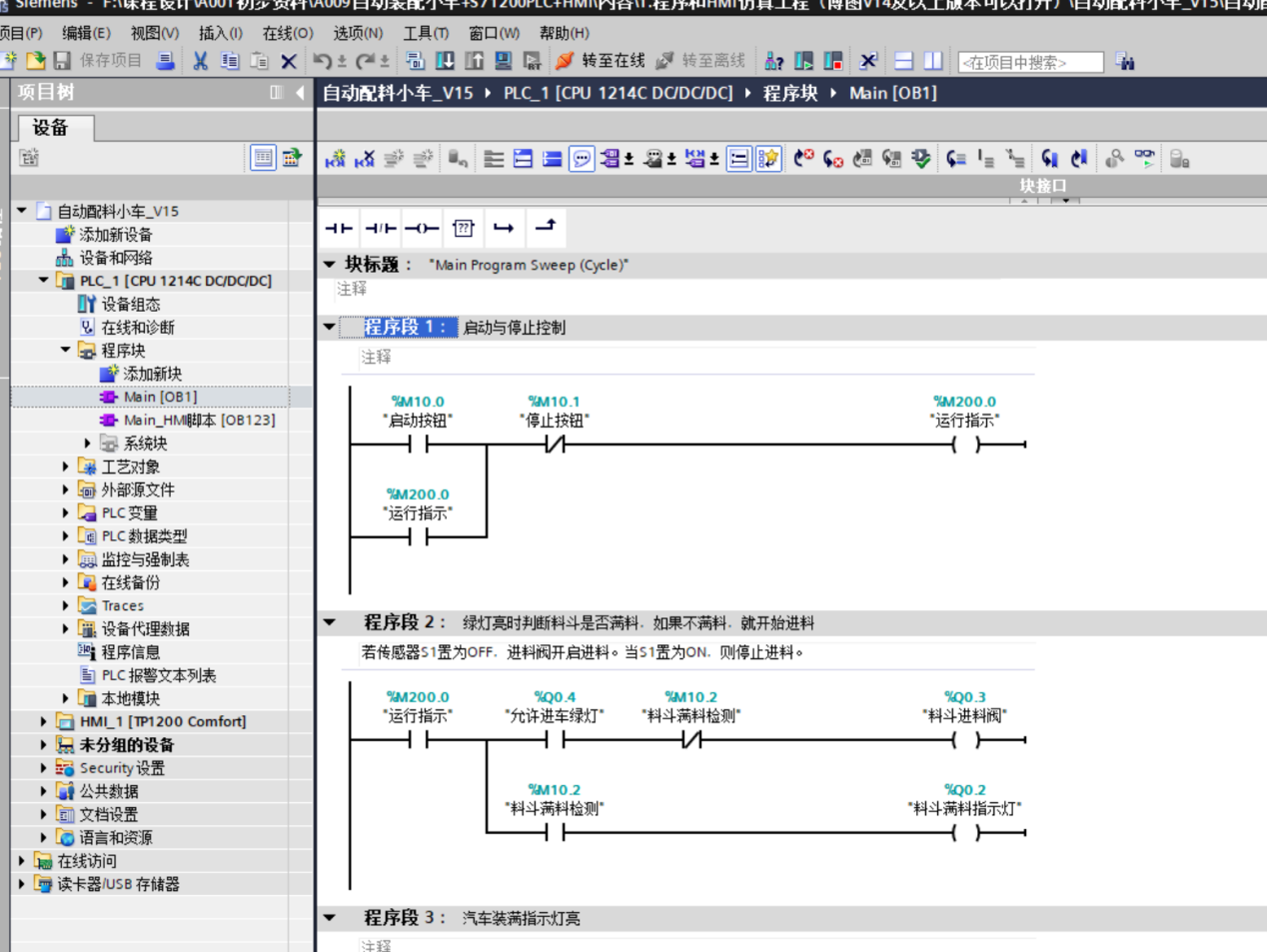Screen dimensions: 1267x952
Task: Click the Split editor horizontally icon
Action: pyautogui.click(x=903, y=61)
